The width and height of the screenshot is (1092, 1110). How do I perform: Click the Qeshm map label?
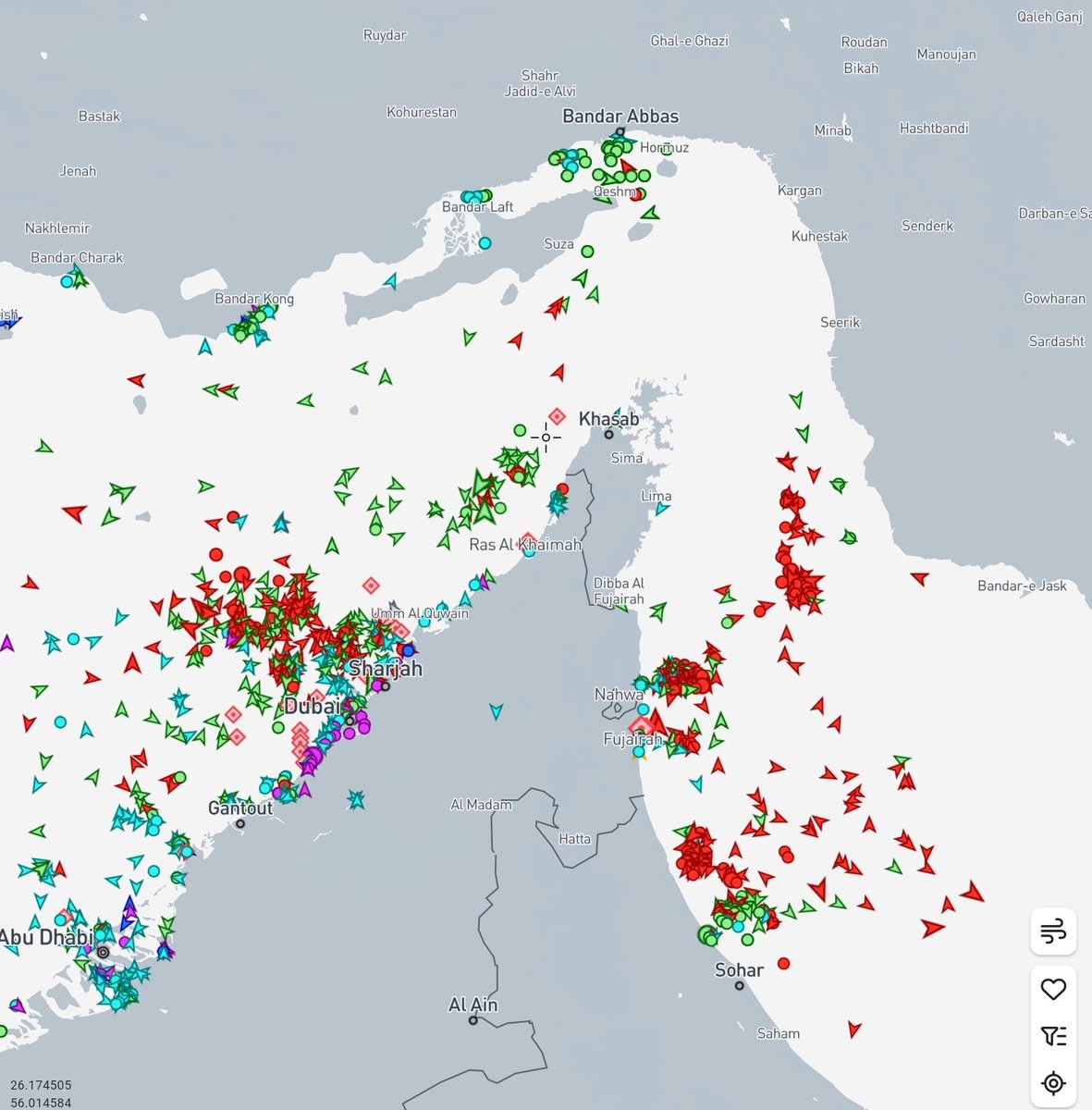pyautogui.click(x=615, y=192)
